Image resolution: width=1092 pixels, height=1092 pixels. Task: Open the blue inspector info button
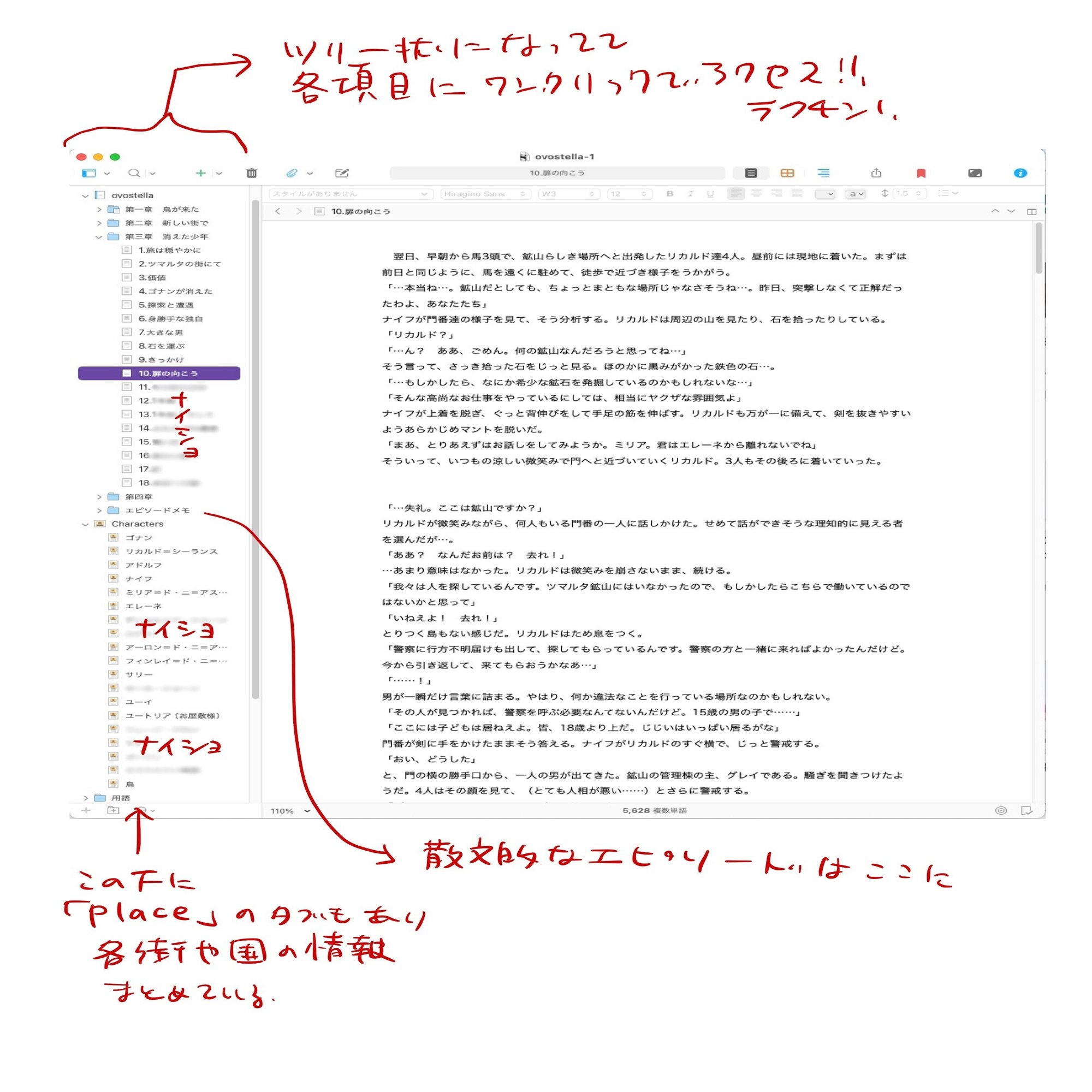[x=1019, y=173]
